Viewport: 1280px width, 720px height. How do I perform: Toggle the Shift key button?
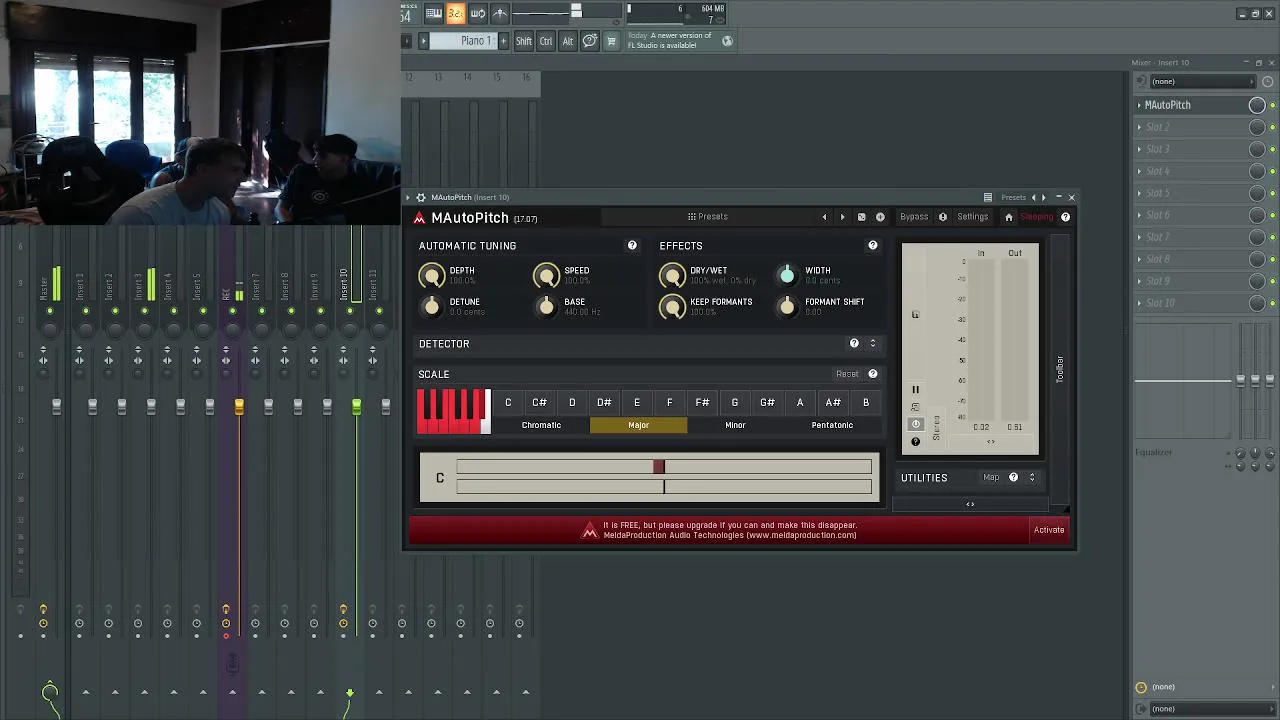tap(524, 41)
